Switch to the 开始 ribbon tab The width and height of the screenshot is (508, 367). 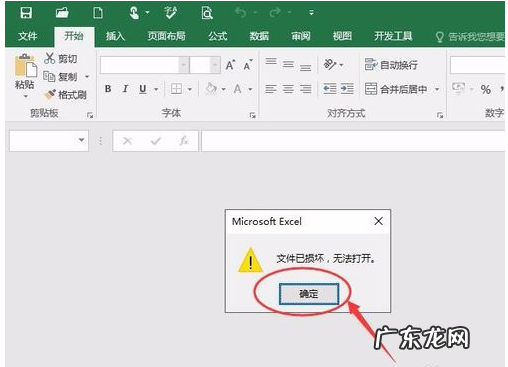(74, 36)
